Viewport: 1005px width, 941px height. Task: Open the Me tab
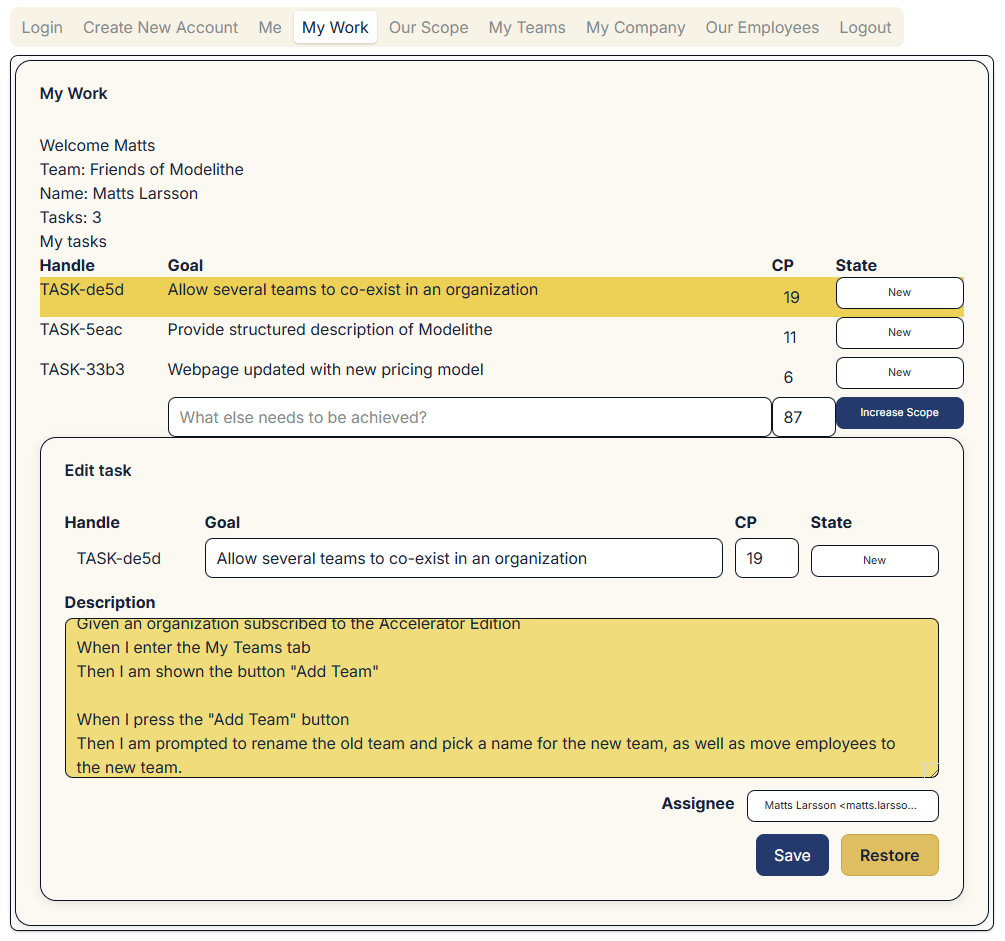[270, 27]
